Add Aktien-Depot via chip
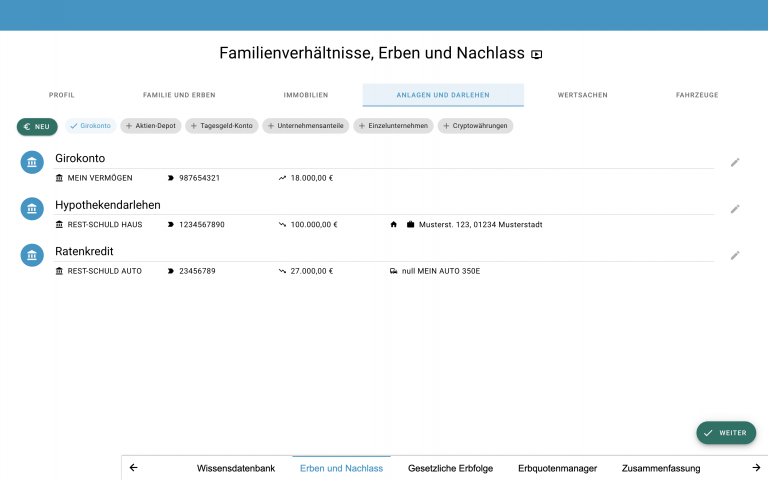This screenshot has width=768, height=480. pos(151,126)
